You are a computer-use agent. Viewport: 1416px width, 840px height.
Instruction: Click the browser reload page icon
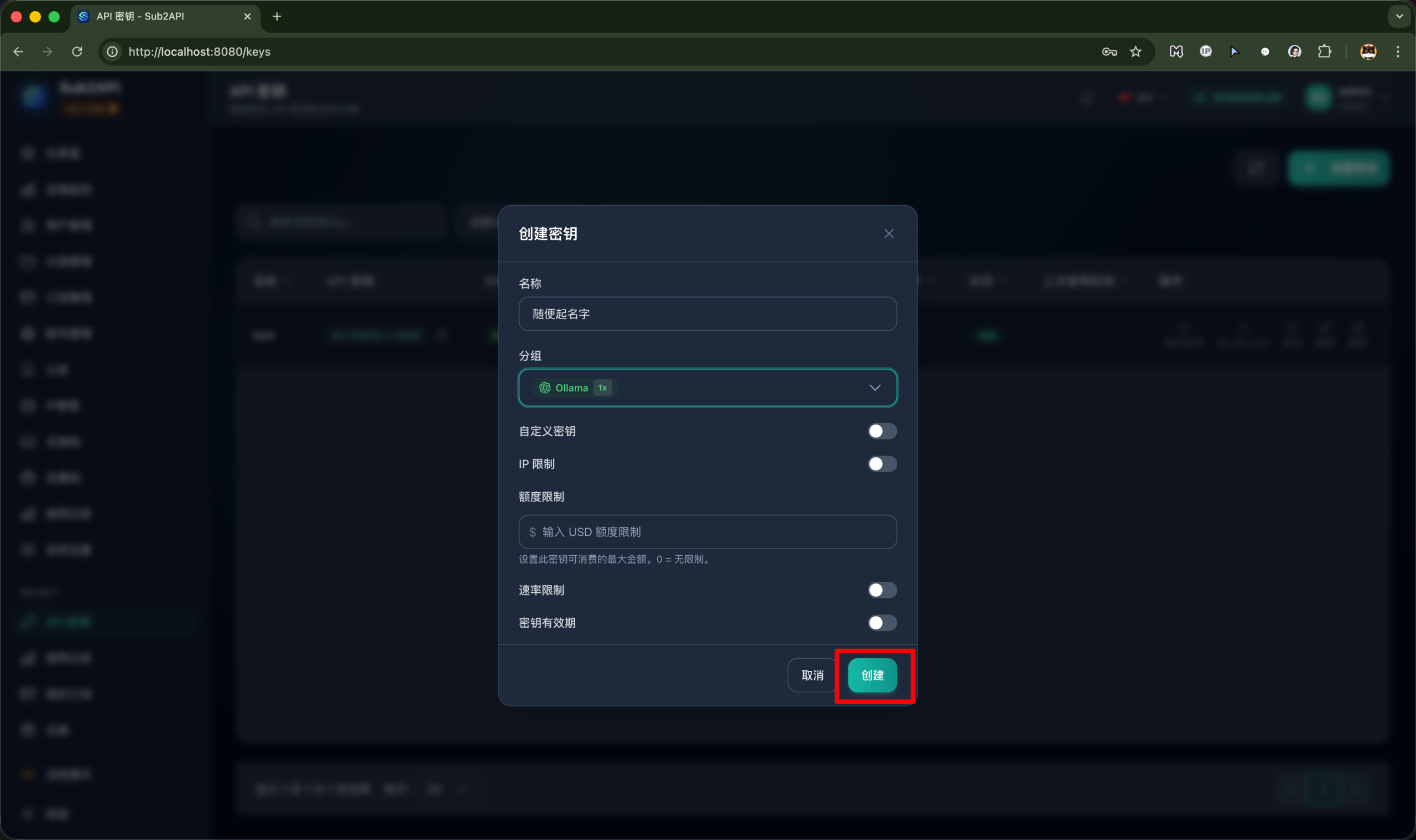[x=77, y=51]
